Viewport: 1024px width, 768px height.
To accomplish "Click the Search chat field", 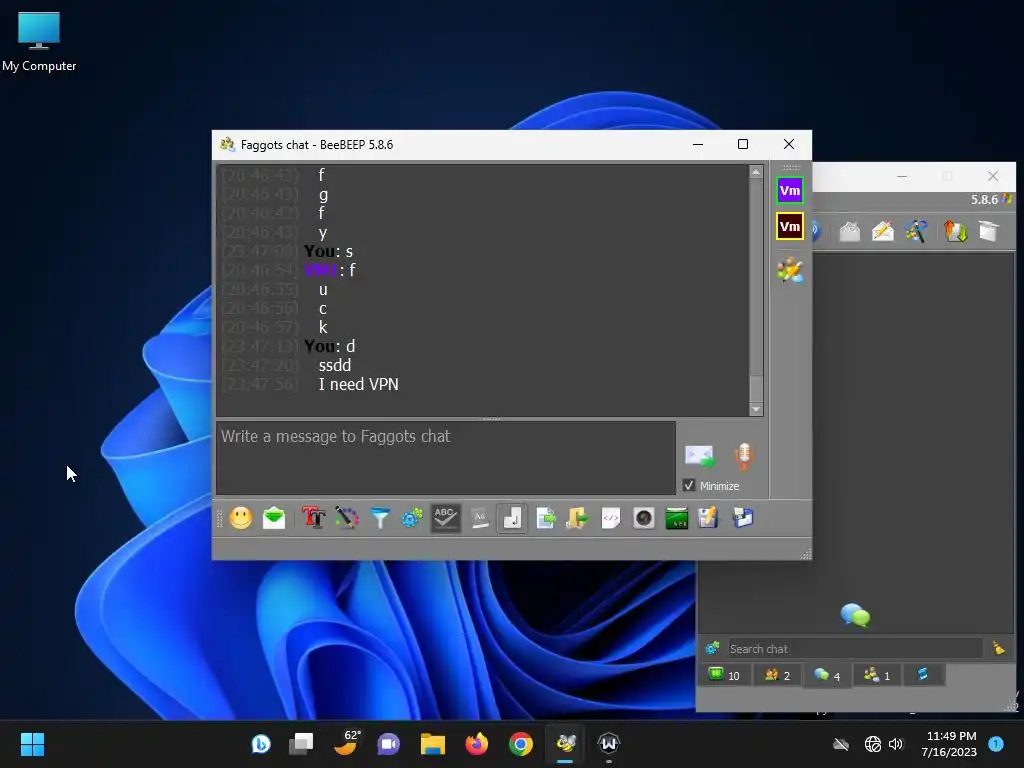I will [x=856, y=648].
